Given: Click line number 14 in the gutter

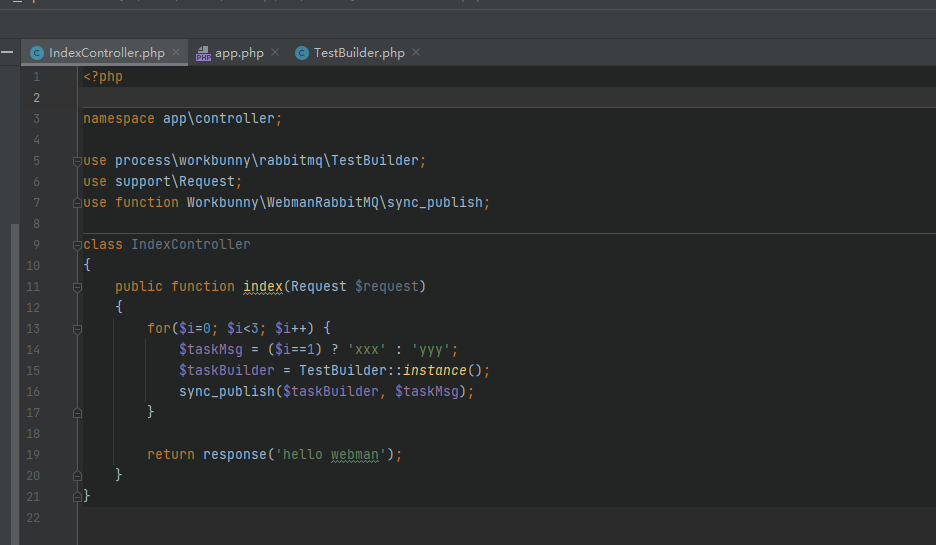Looking at the screenshot, I should click(33, 350).
